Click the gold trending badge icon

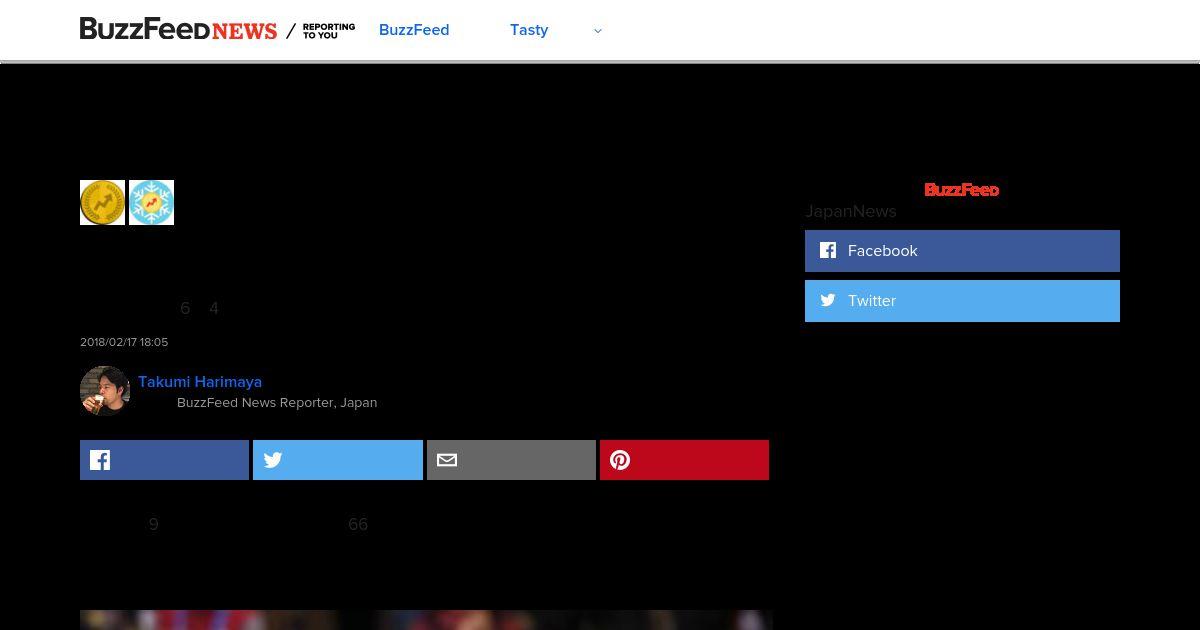102,202
